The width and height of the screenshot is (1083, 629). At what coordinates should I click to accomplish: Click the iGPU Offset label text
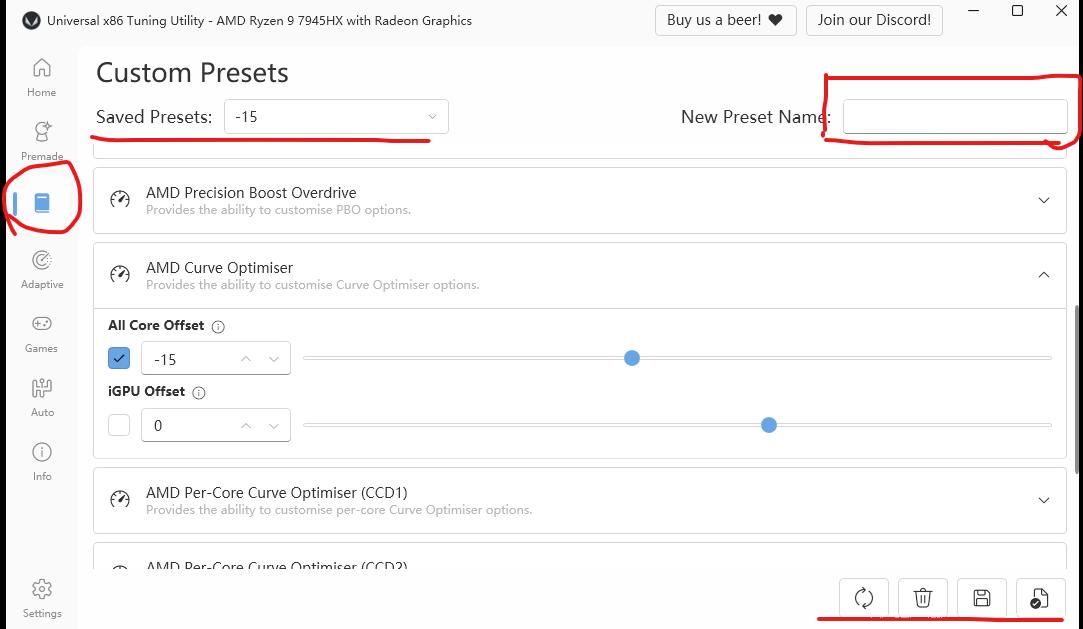tap(146, 391)
